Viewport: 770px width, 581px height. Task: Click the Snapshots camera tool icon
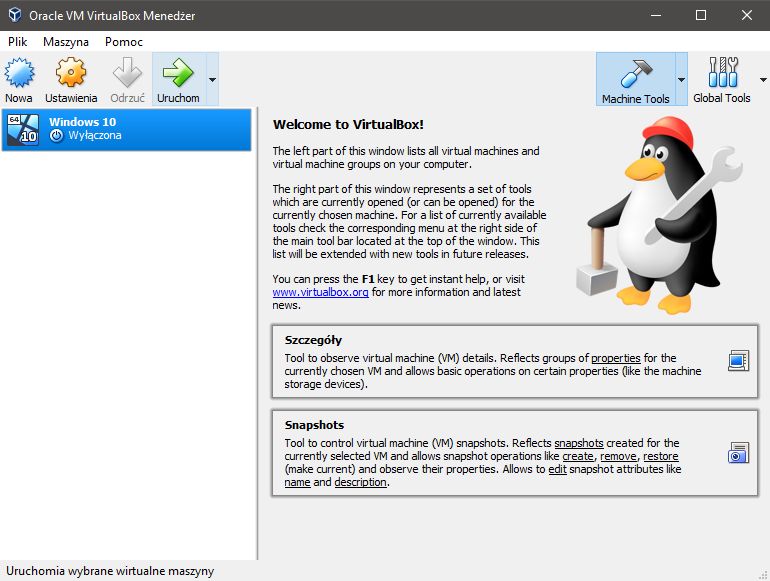tap(738, 452)
